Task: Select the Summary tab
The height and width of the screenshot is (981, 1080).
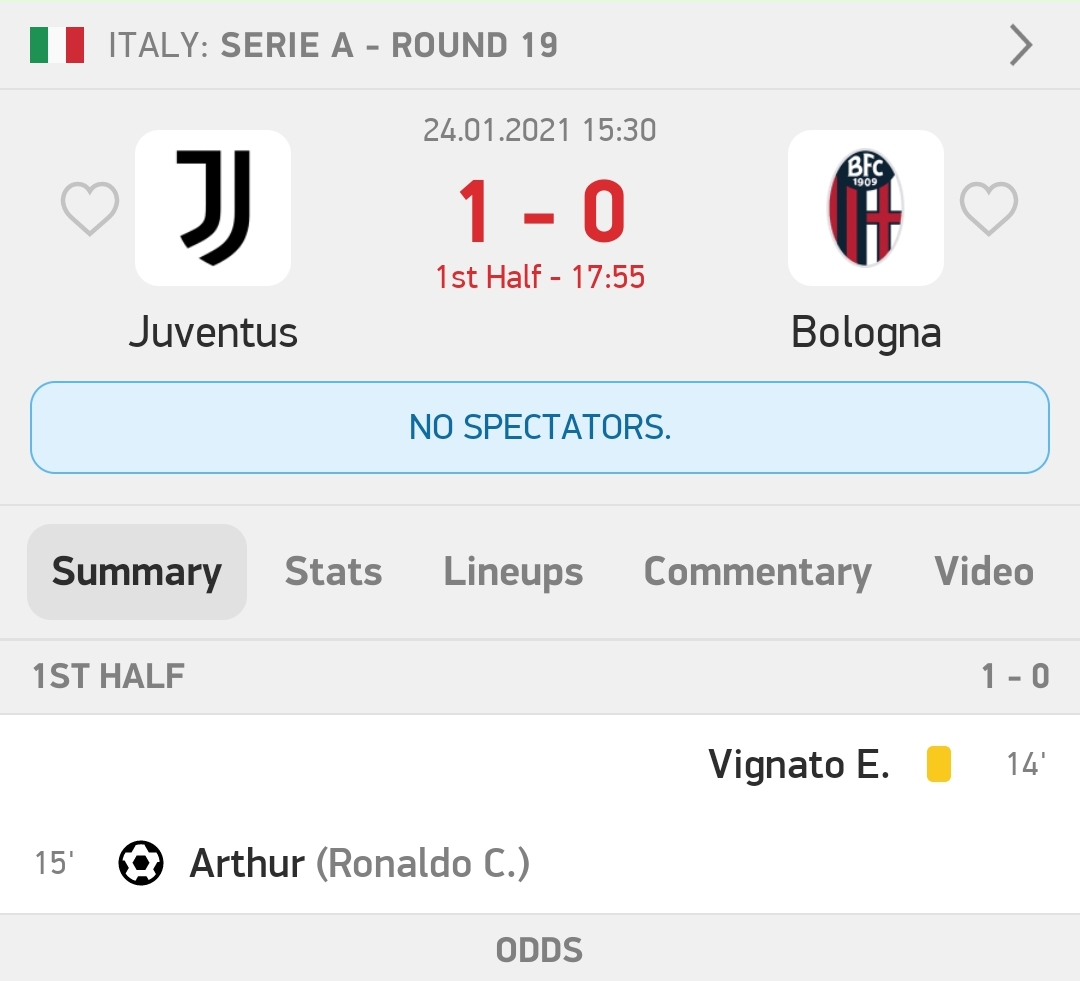Action: coord(137,572)
